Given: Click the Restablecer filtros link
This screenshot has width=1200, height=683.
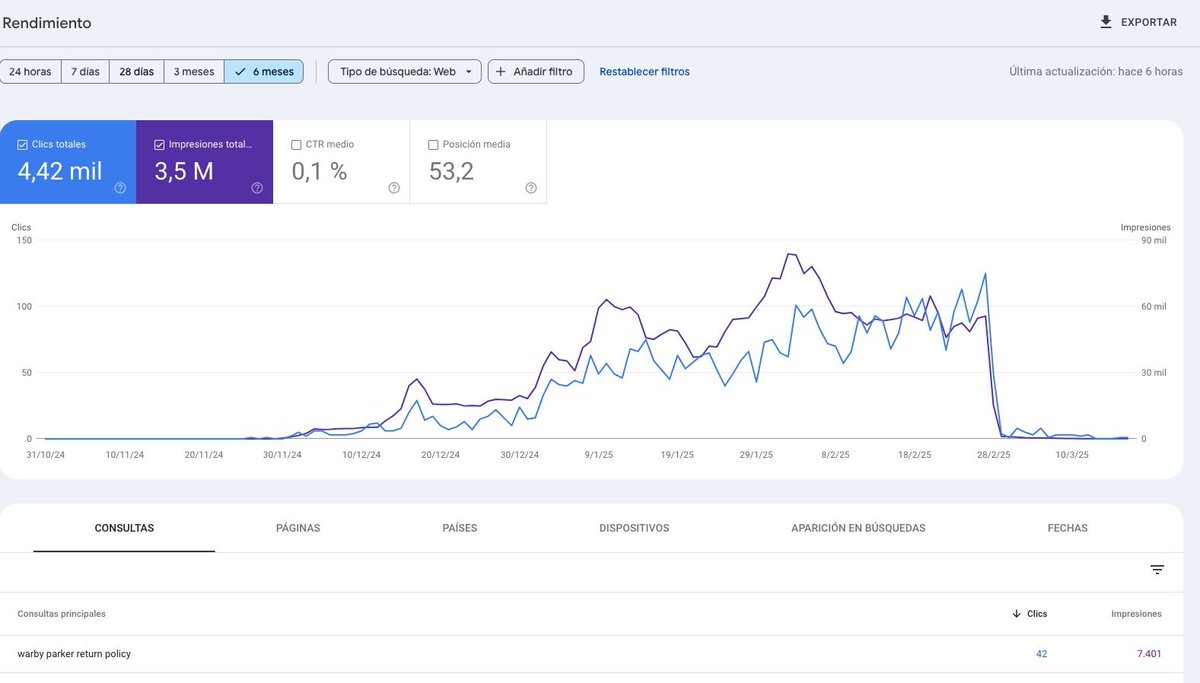Looking at the screenshot, I should click(x=644, y=71).
